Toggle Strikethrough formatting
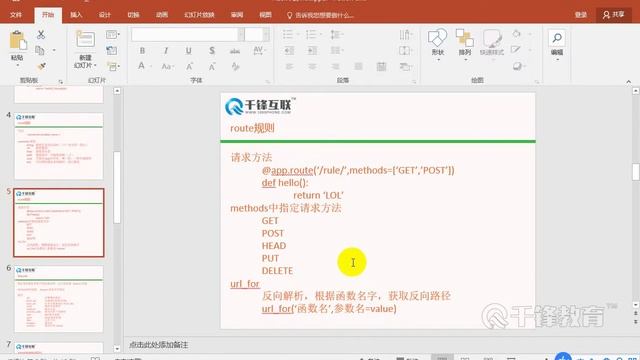The height and width of the screenshot is (360, 640). pyautogui.click(x=235, y=51)
